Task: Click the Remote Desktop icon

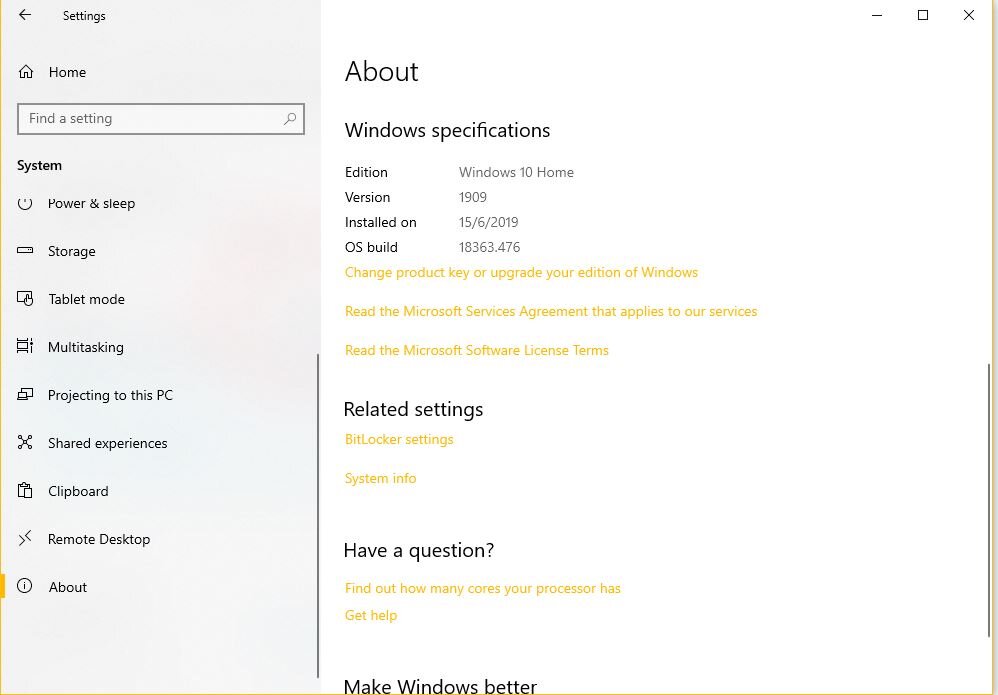Action: (25, 538)
